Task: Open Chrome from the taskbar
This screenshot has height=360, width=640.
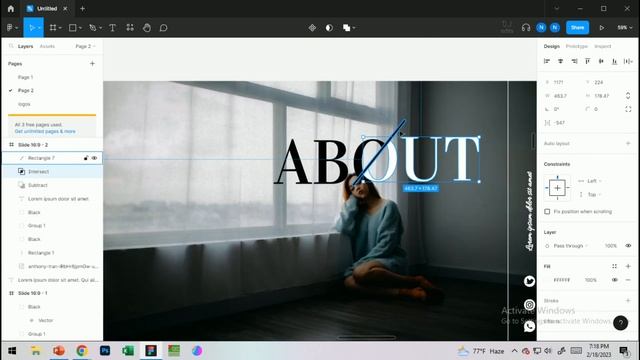Action: pyautogui.click(x=82, y=351)
